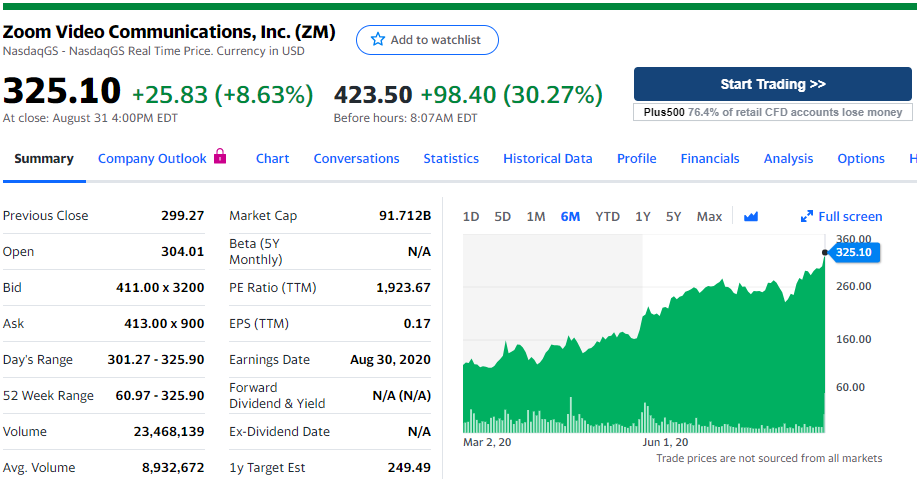The height and width of the screenshot is (479, 917).
Task: Click the Add to watchlist button
Action: point(427,40)
